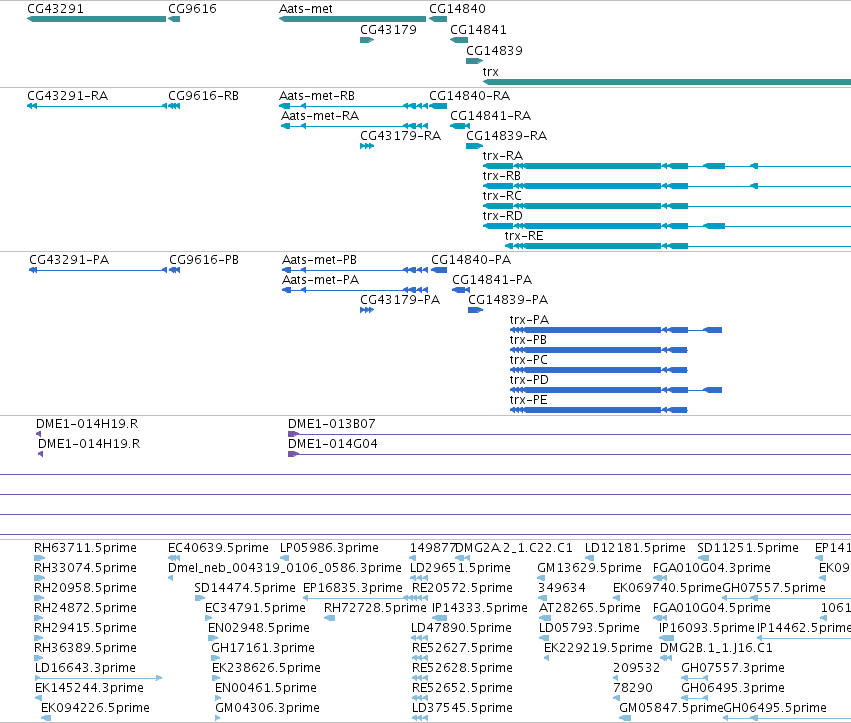Image resolution: width=851 pixels, height=723 pixels.
Task: Select EST RH33074.5prime label
Action: [85, 568]
